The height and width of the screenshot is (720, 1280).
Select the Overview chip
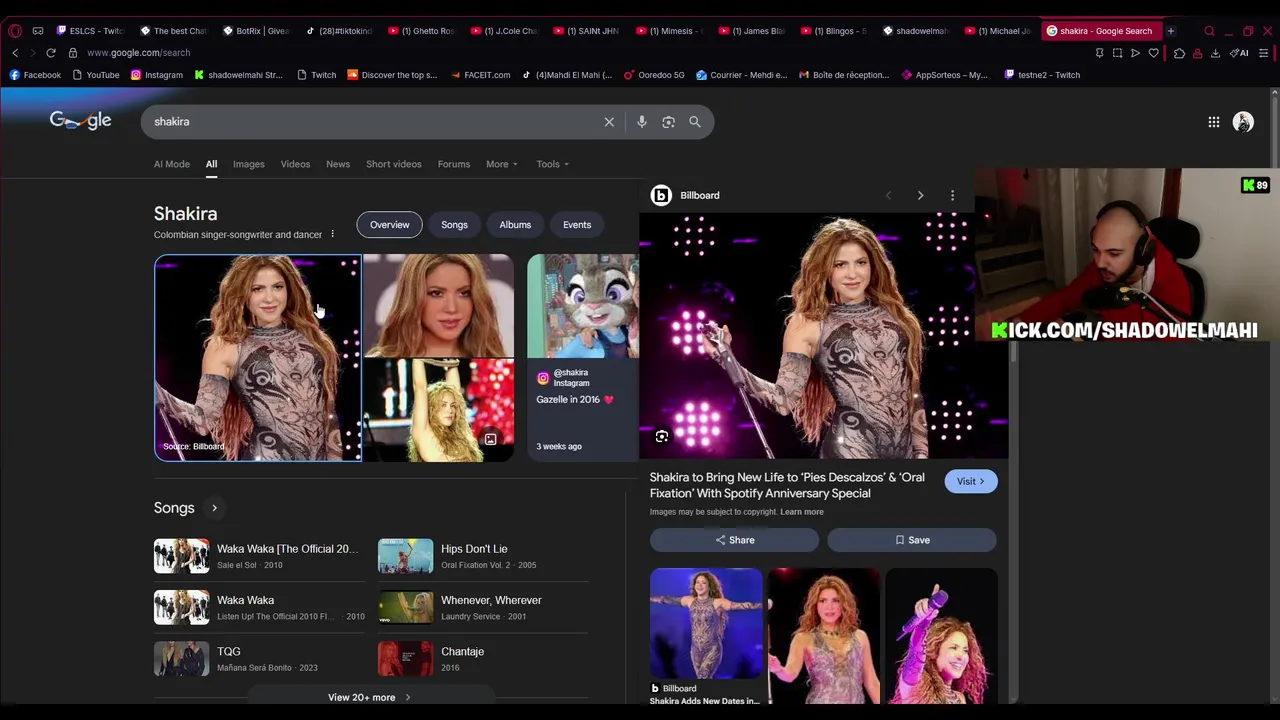(x=390, y=225)
